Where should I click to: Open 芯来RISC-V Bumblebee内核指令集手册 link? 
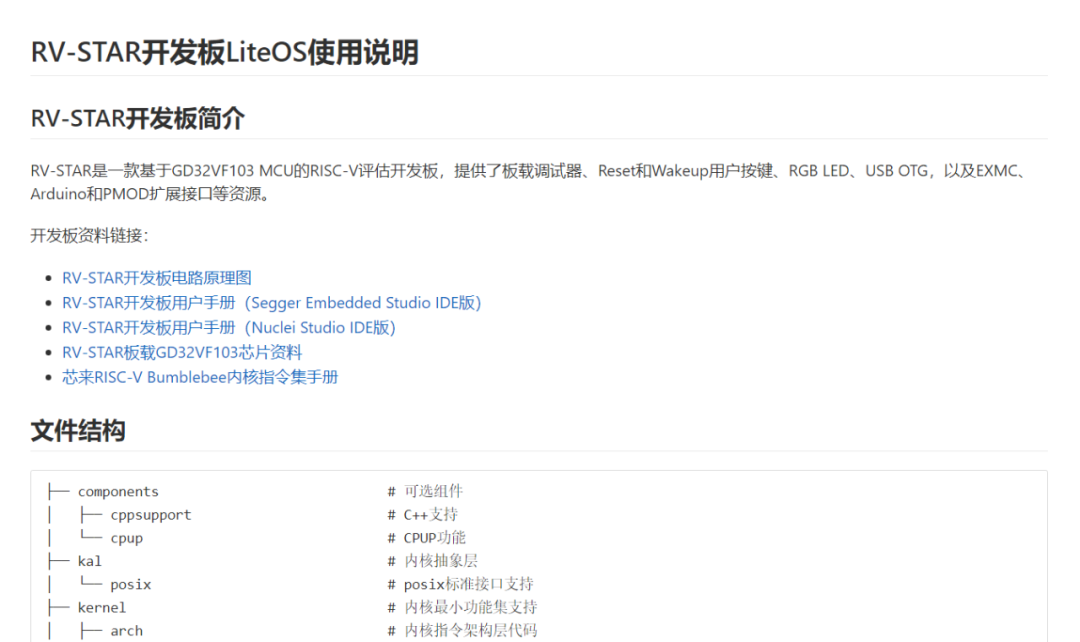(200, 377)
